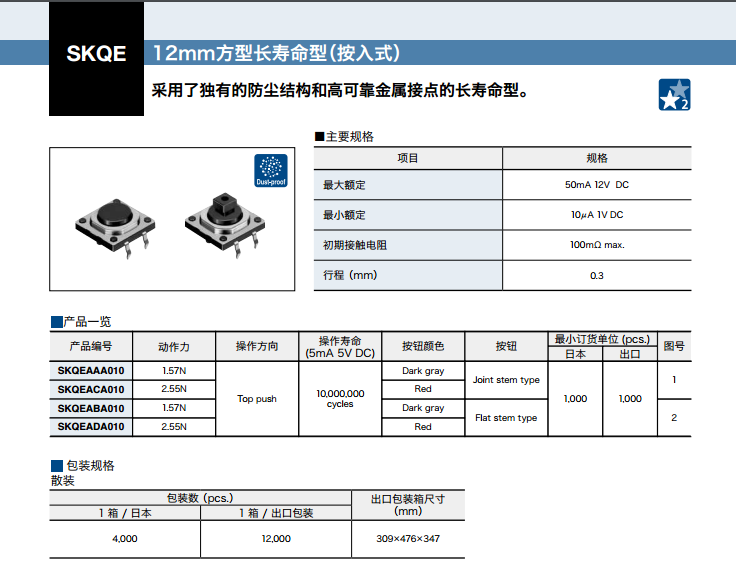Click the 1 箱 / 日本 header

click(x=125, y=513)
